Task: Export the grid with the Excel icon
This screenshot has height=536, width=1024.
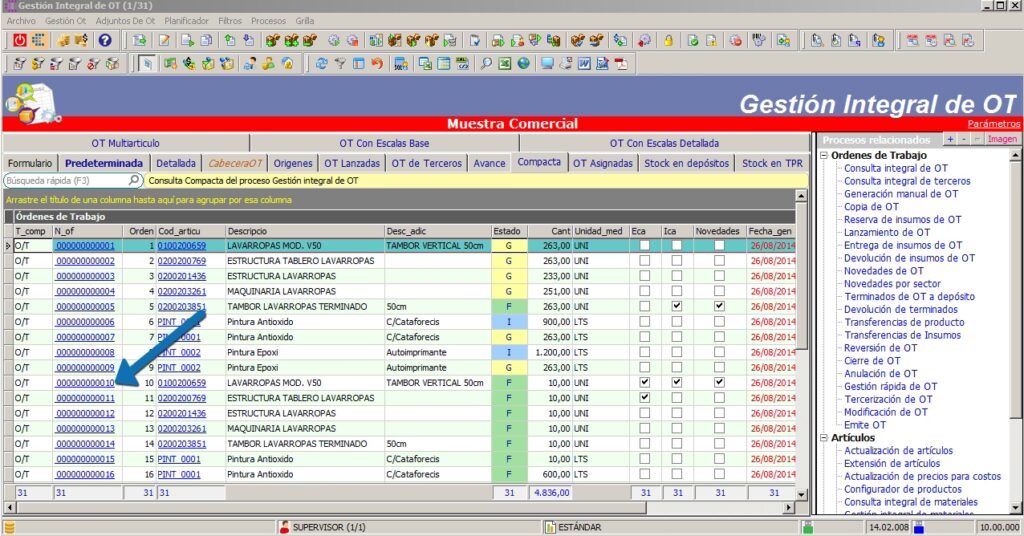Action: pos(505,64)
